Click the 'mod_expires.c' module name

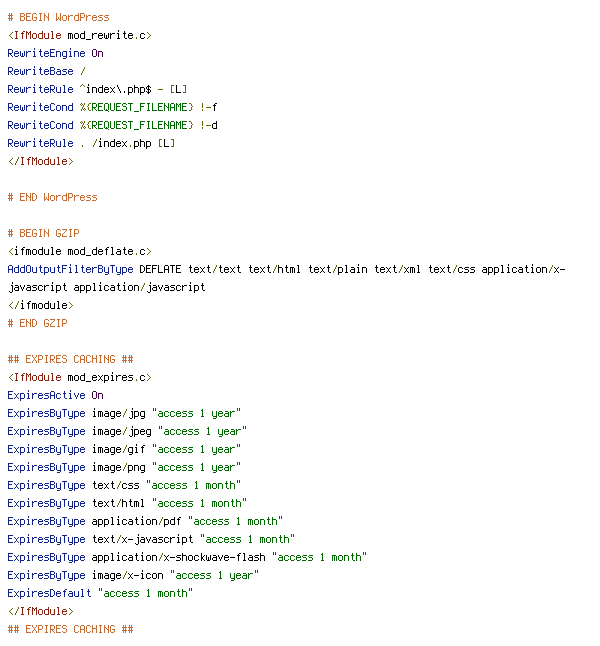coord(106,377)
